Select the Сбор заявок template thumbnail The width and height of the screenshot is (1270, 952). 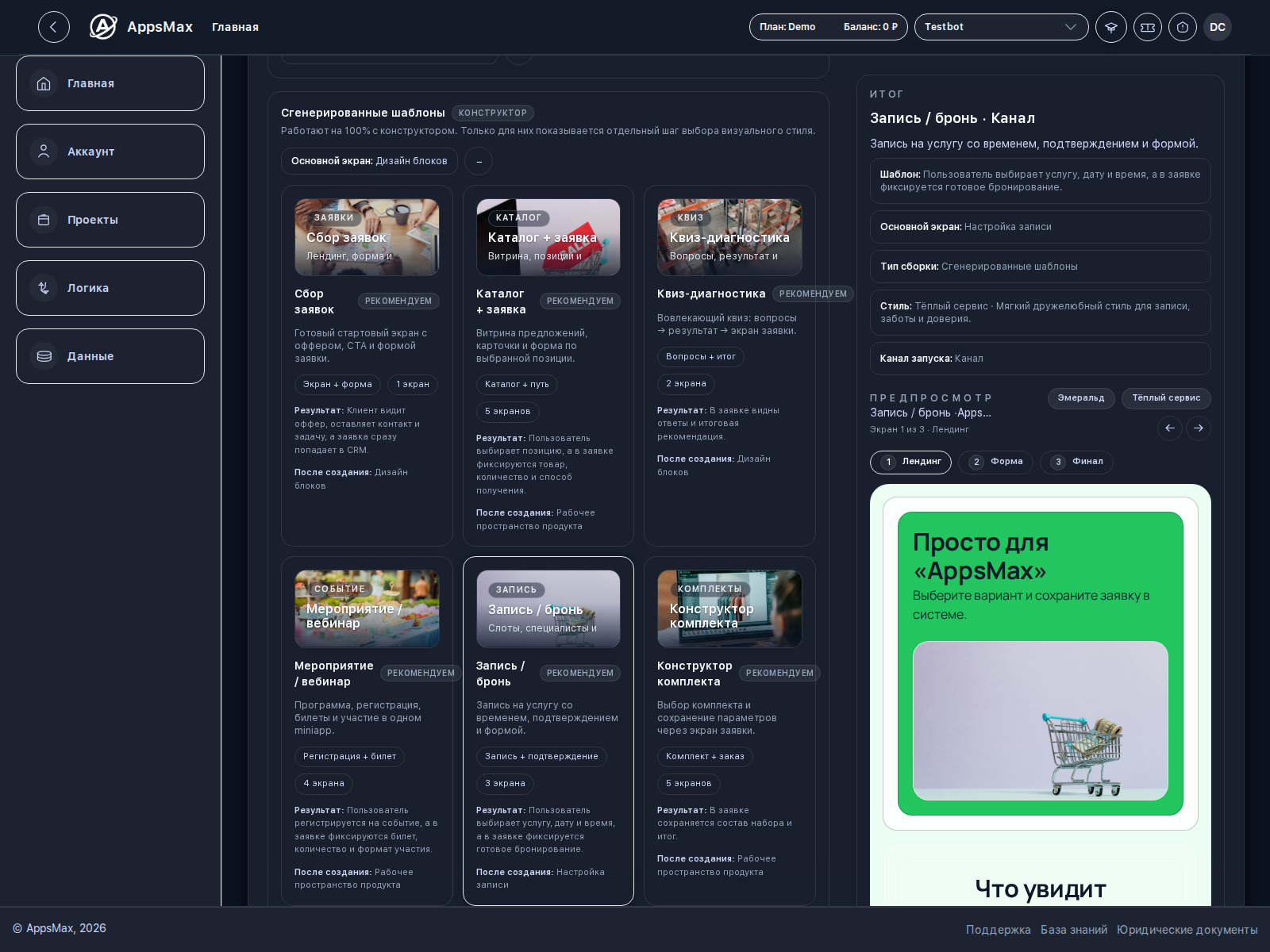367,237
